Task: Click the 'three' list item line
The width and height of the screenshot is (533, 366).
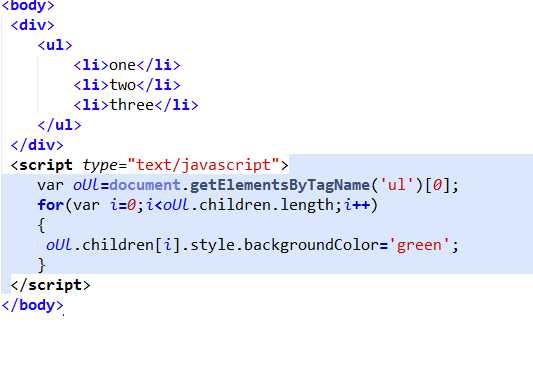Action: click(136, 105)
